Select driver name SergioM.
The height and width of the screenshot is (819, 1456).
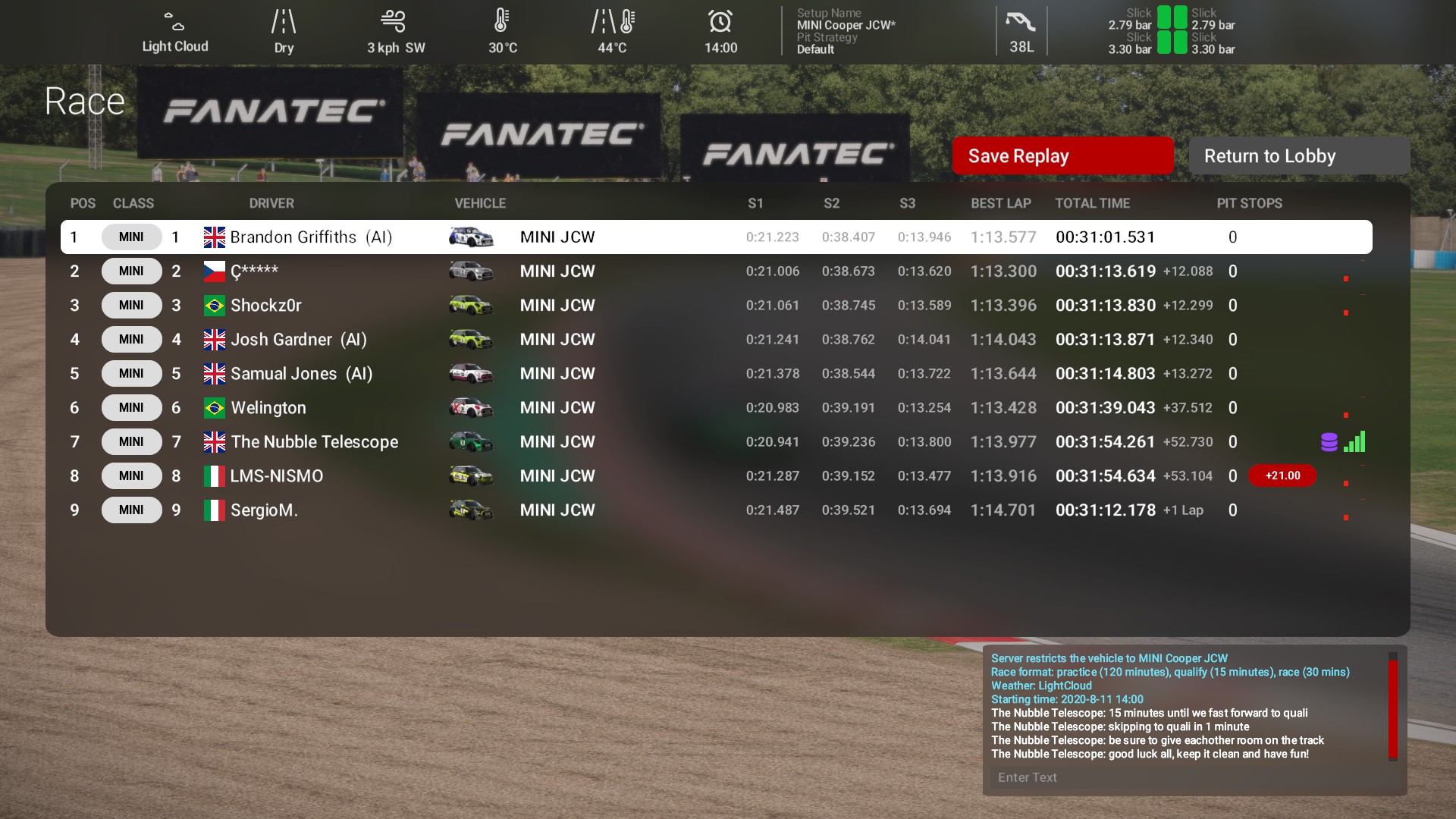tap(265, 510)
